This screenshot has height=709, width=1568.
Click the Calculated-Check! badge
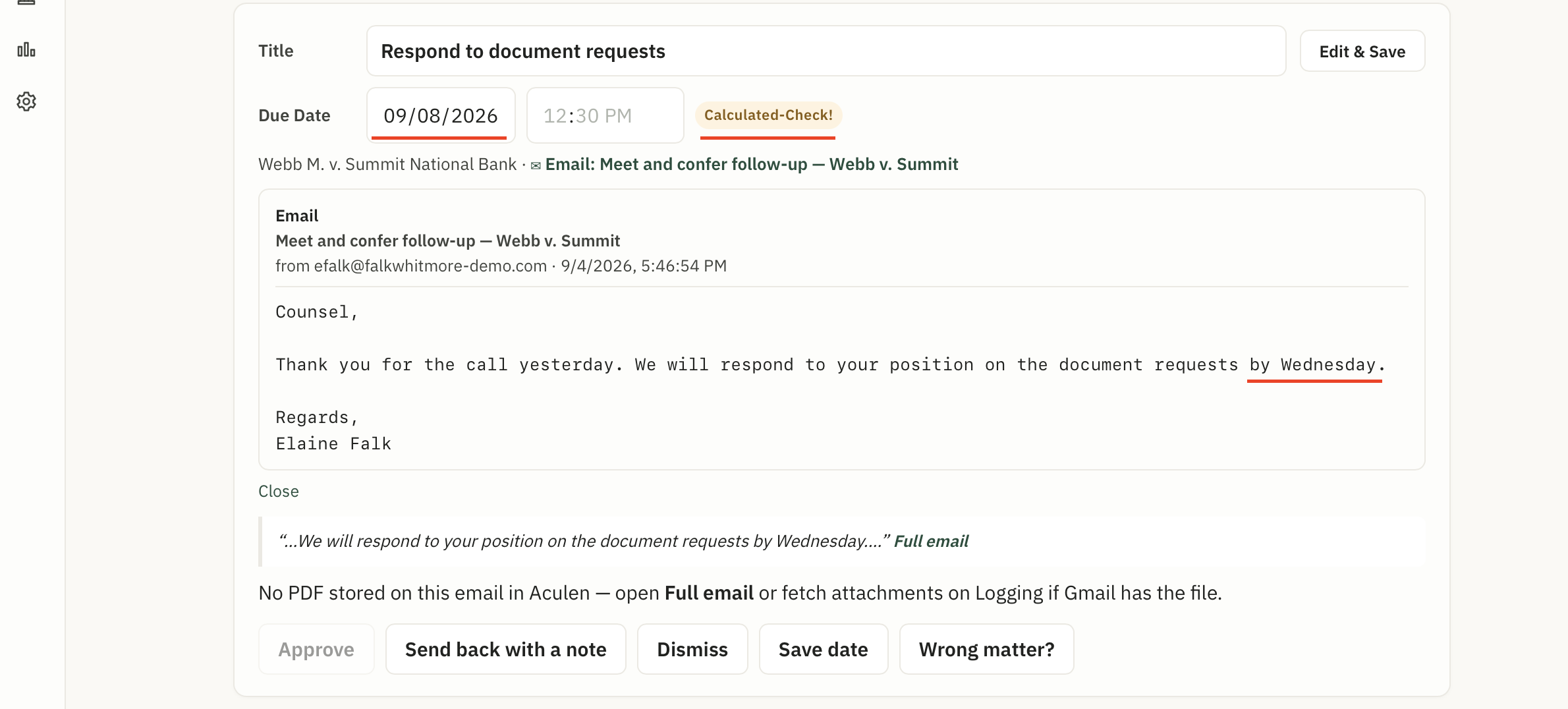coord(768,115)
